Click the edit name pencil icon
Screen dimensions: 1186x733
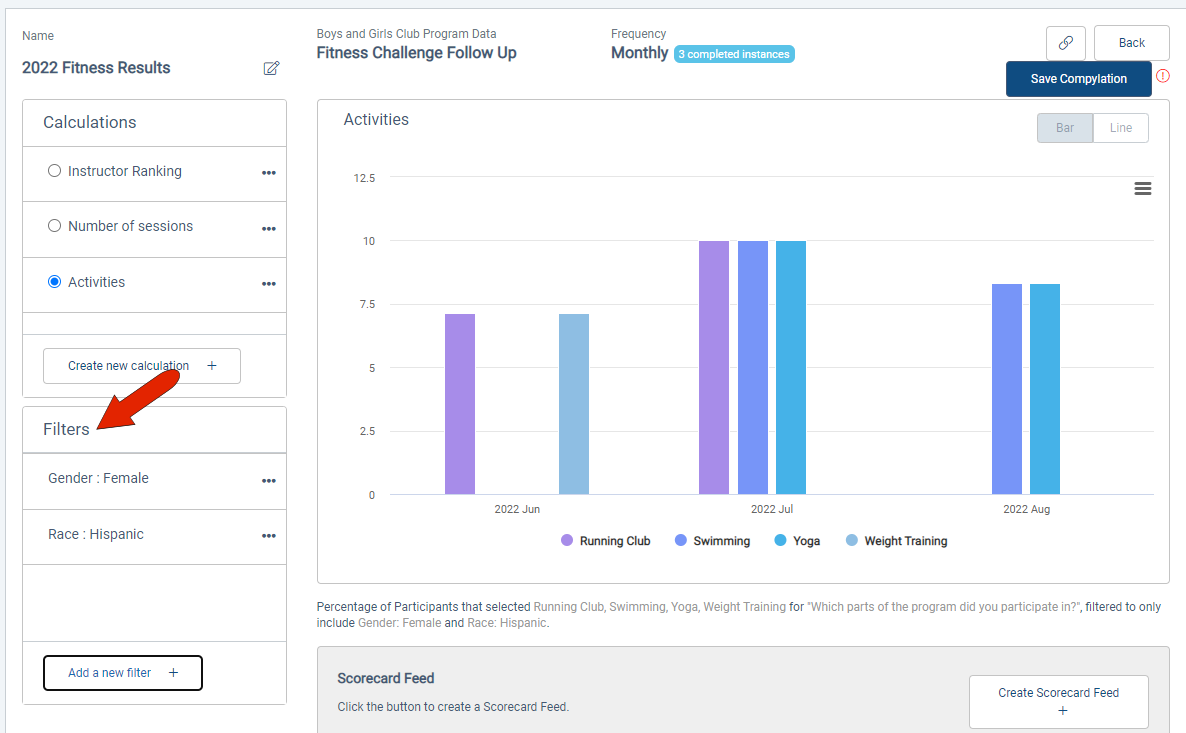[x=272, y=68]
